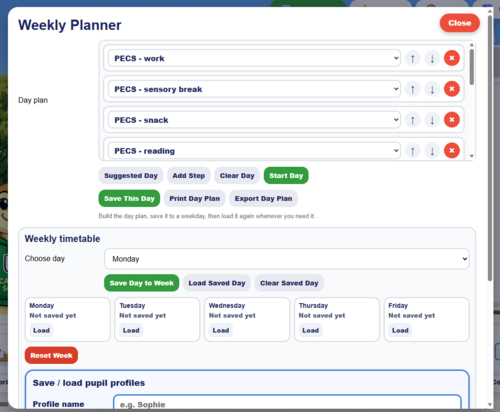
Task: Open the Choose day Monday dropdown
Action: (287, 259)
